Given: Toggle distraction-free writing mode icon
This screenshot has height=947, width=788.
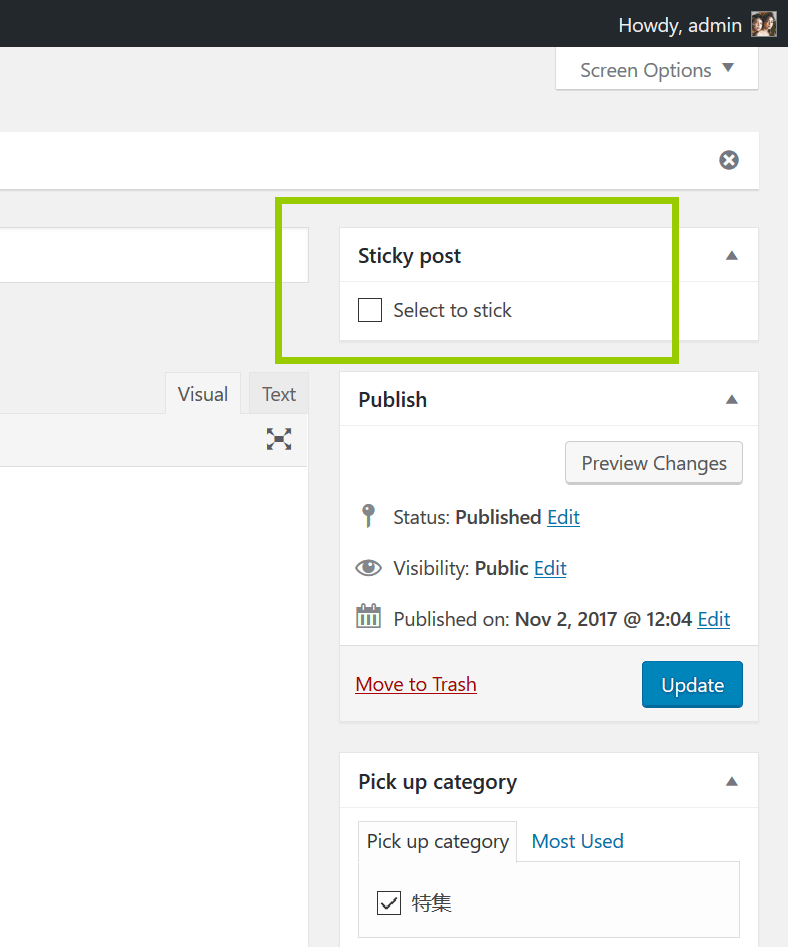Looking at the screenshot, I should click(279, 439).
